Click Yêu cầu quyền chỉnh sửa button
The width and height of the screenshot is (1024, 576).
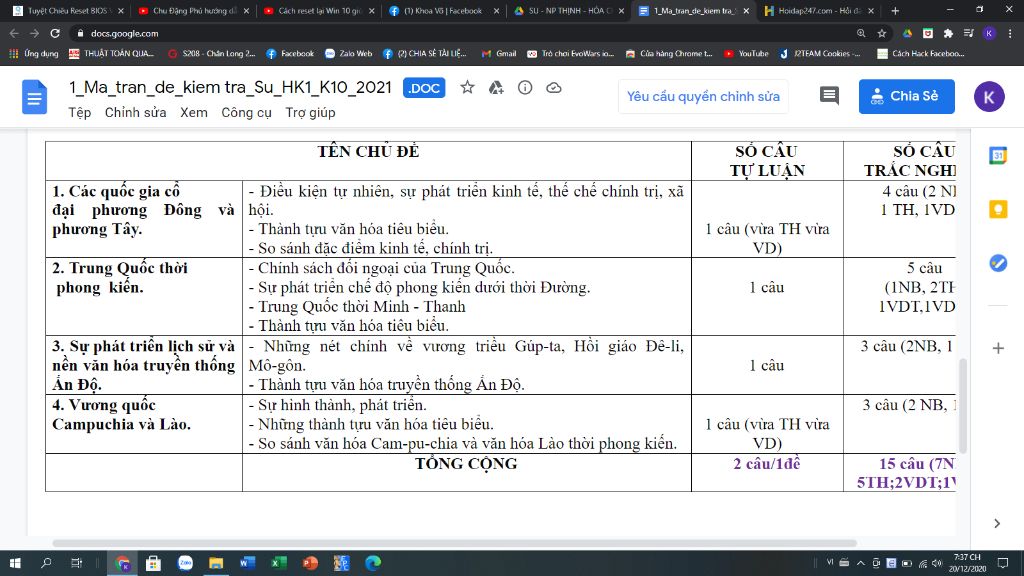[x=703, y=97]
